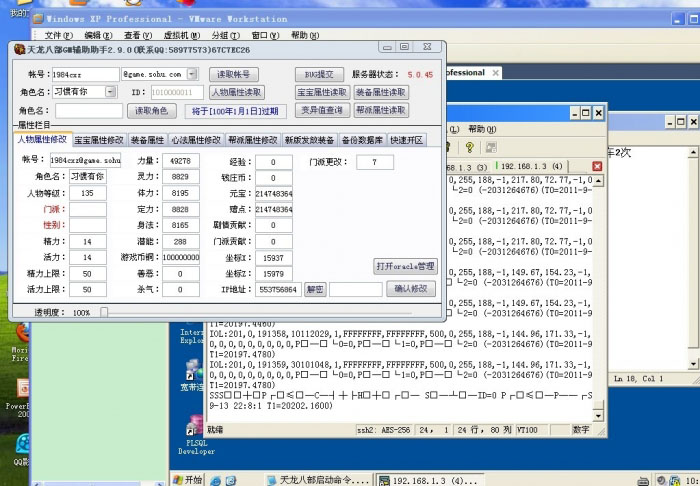Image resolution: width=700 pixels, height=486 pixels.
Task: Click the 读取帐号 button
Action: pyautogui.click(x=234, y=74)
